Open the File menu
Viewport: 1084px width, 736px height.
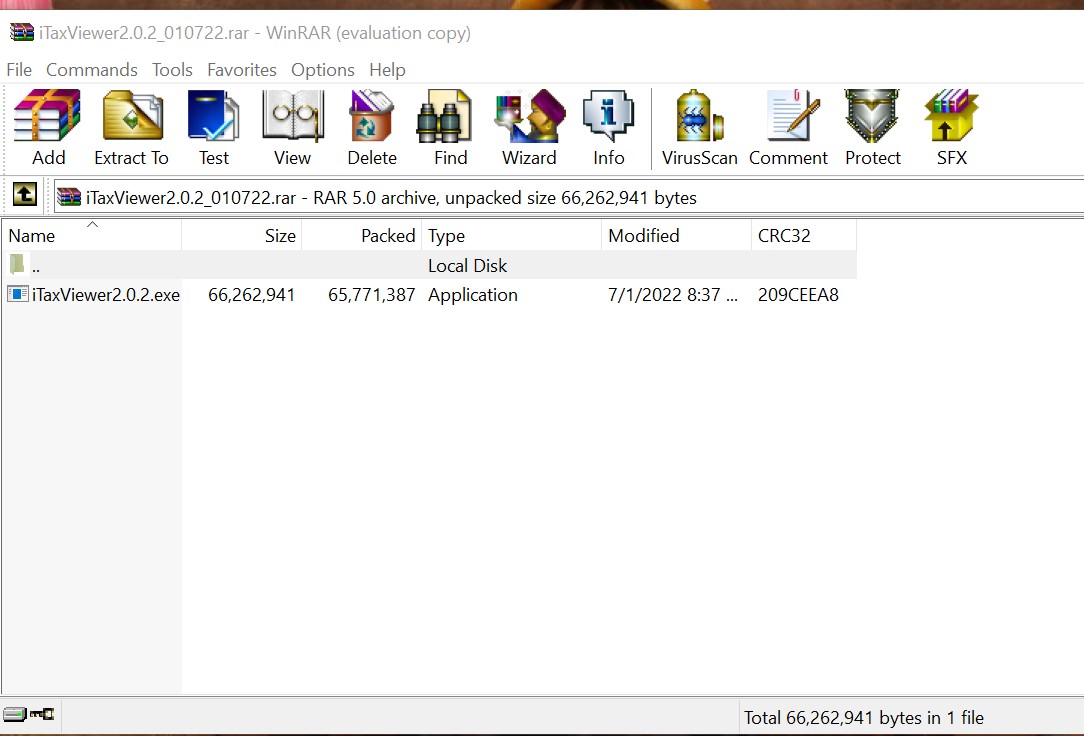(x=19, y=70)
